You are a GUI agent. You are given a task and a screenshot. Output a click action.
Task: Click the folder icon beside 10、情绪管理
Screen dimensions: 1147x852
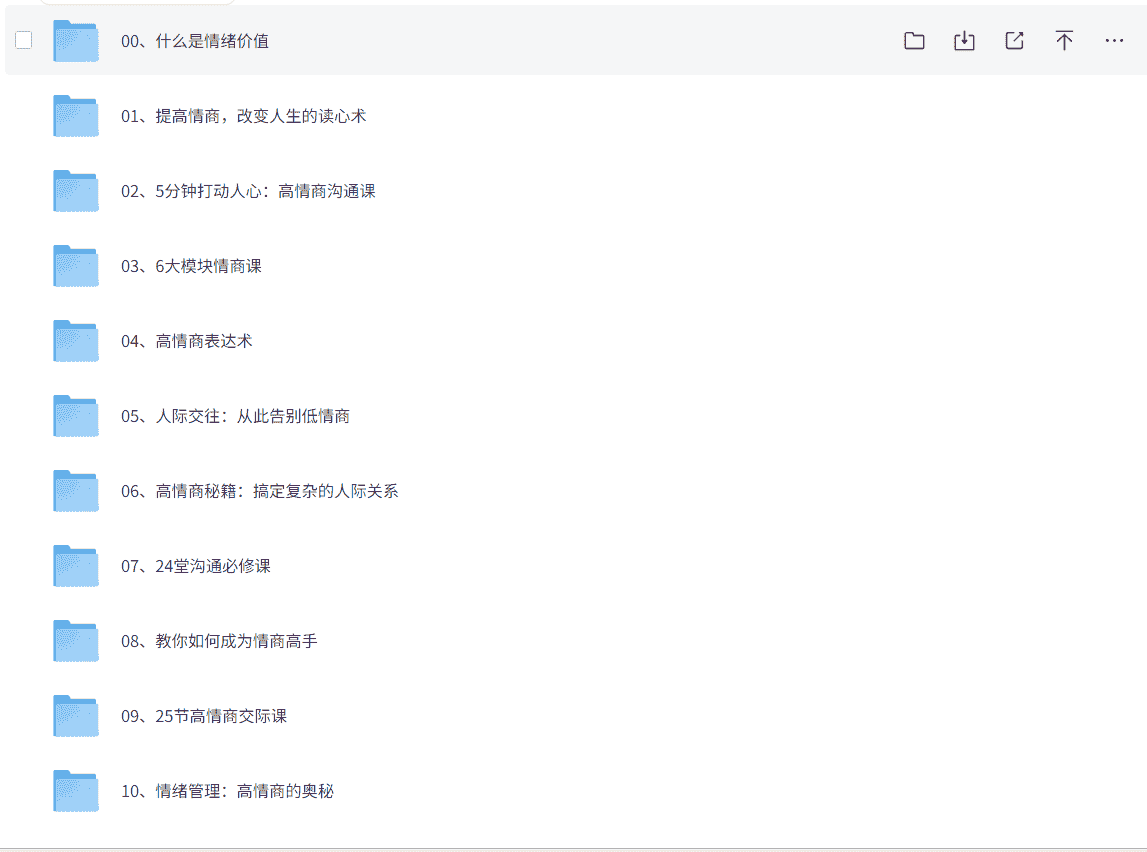[x=76, y=791]
